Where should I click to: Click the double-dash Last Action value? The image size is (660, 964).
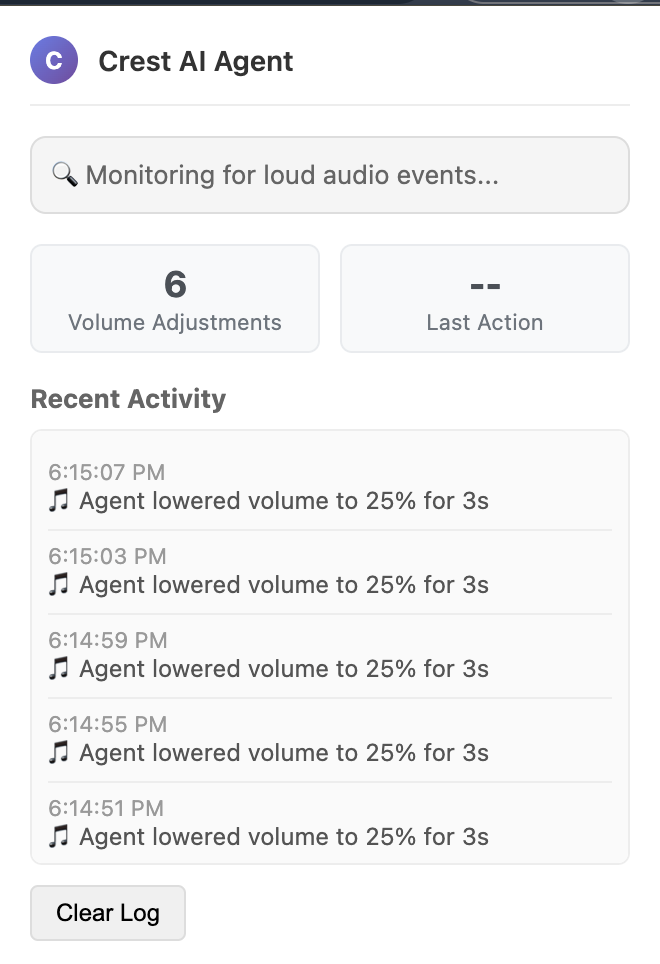[485, 285]
